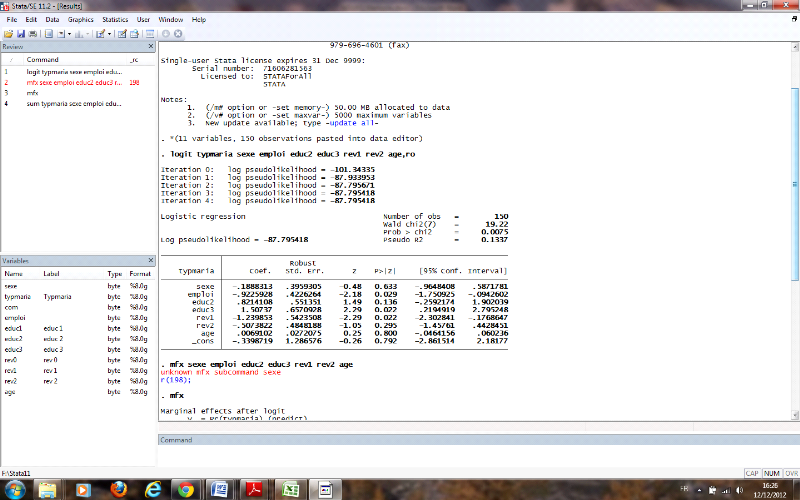Viewport: 800px width, 500px height.
Task: Open the Data menu
Action: pyautogui.click(x=52, y=19)
